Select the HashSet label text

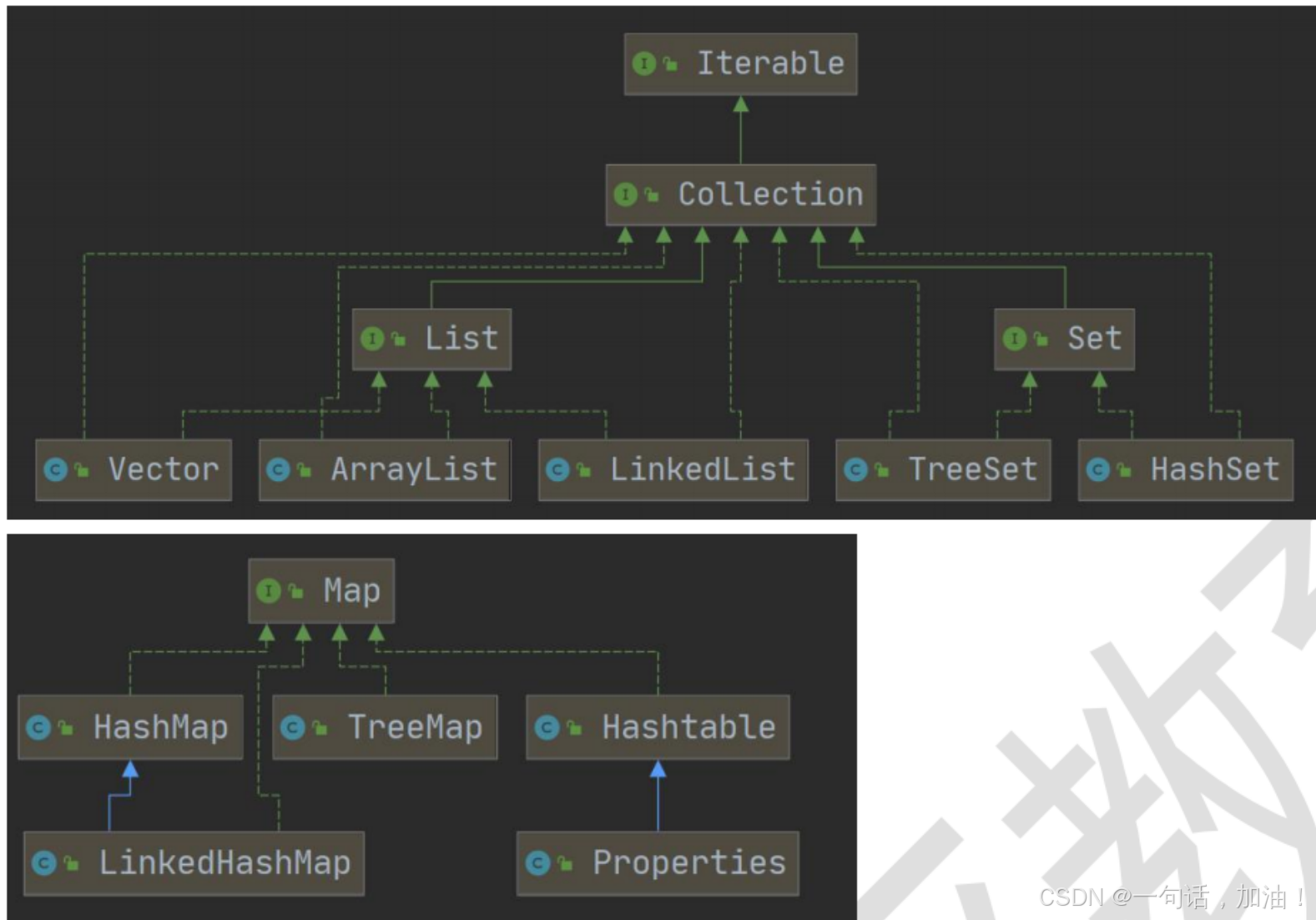[x=1215, y=470]
